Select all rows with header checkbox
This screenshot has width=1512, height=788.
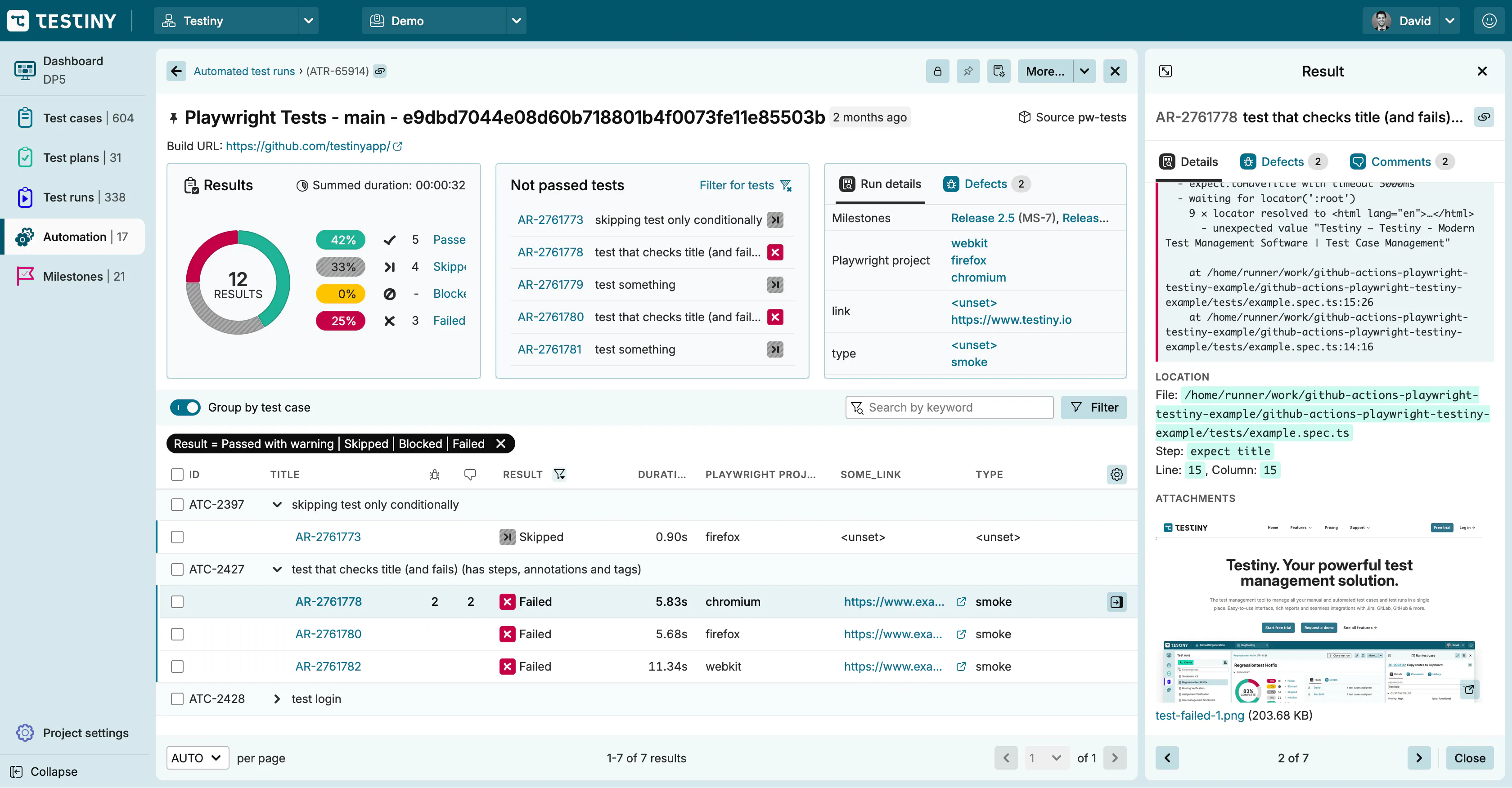pyautogui.click(x=177, y=474)
